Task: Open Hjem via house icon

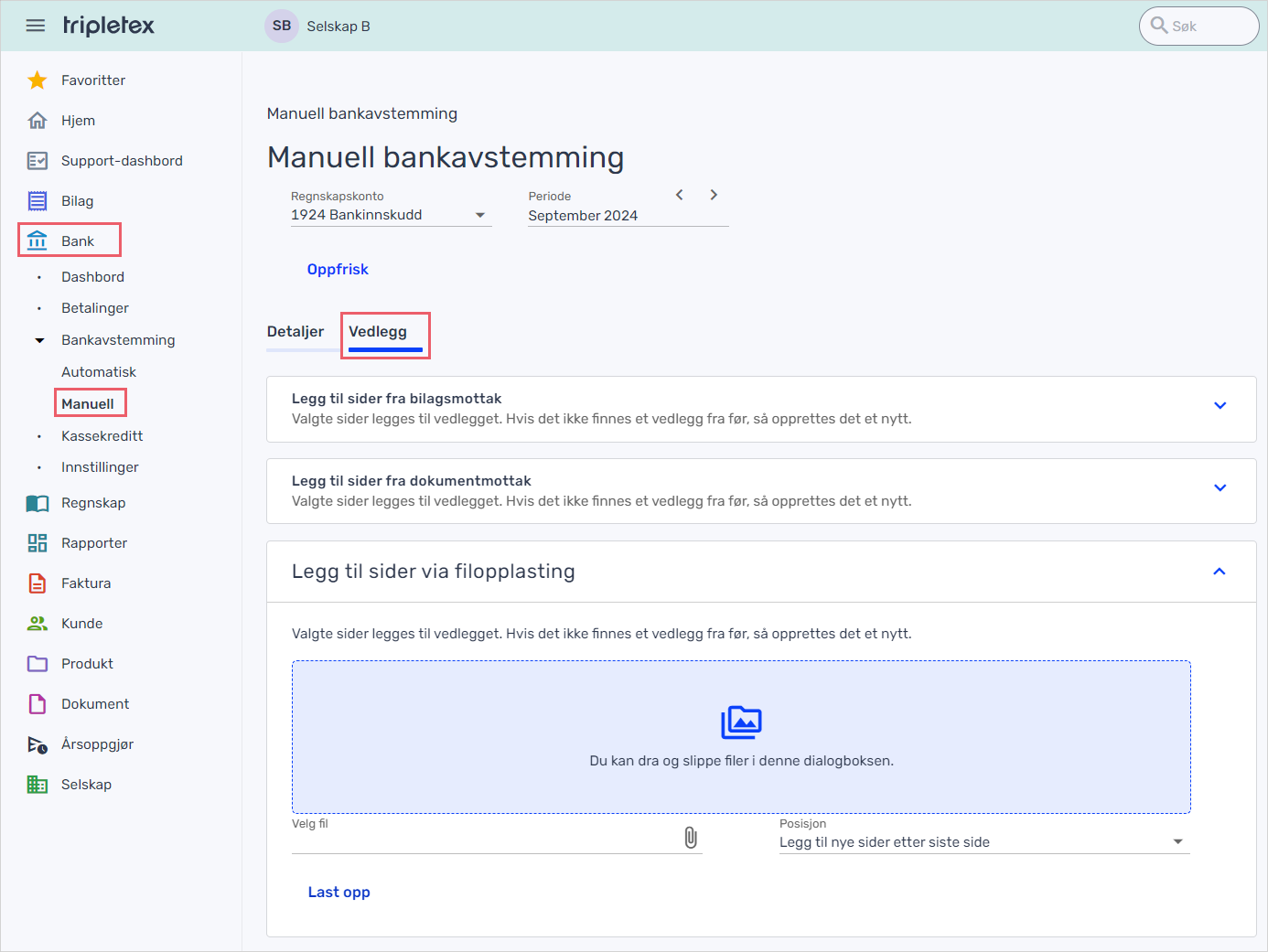Action: coord(37,121)
